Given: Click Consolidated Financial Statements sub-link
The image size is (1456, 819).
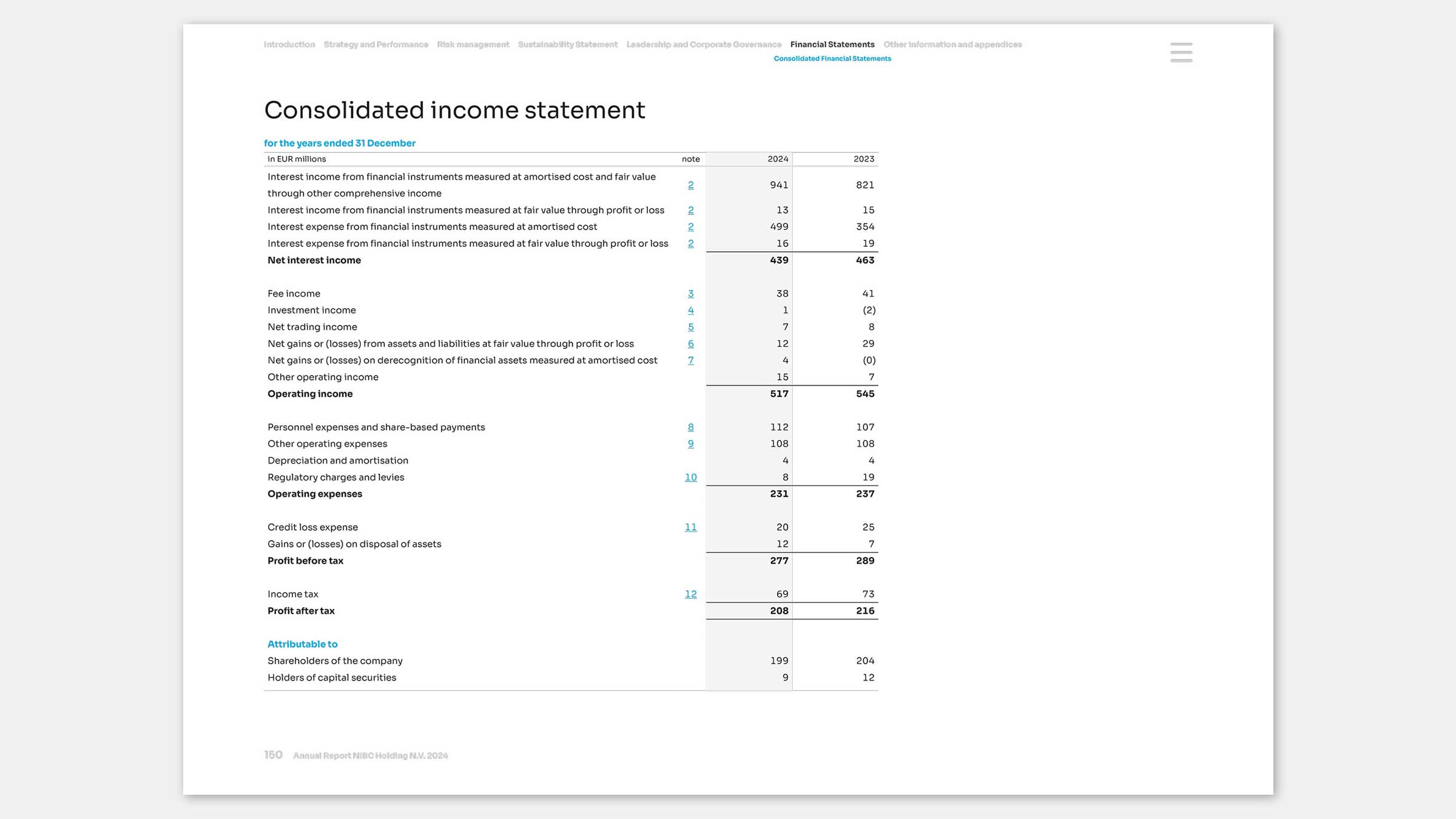Looking at the screenshot, I should [x=832, y=59].
